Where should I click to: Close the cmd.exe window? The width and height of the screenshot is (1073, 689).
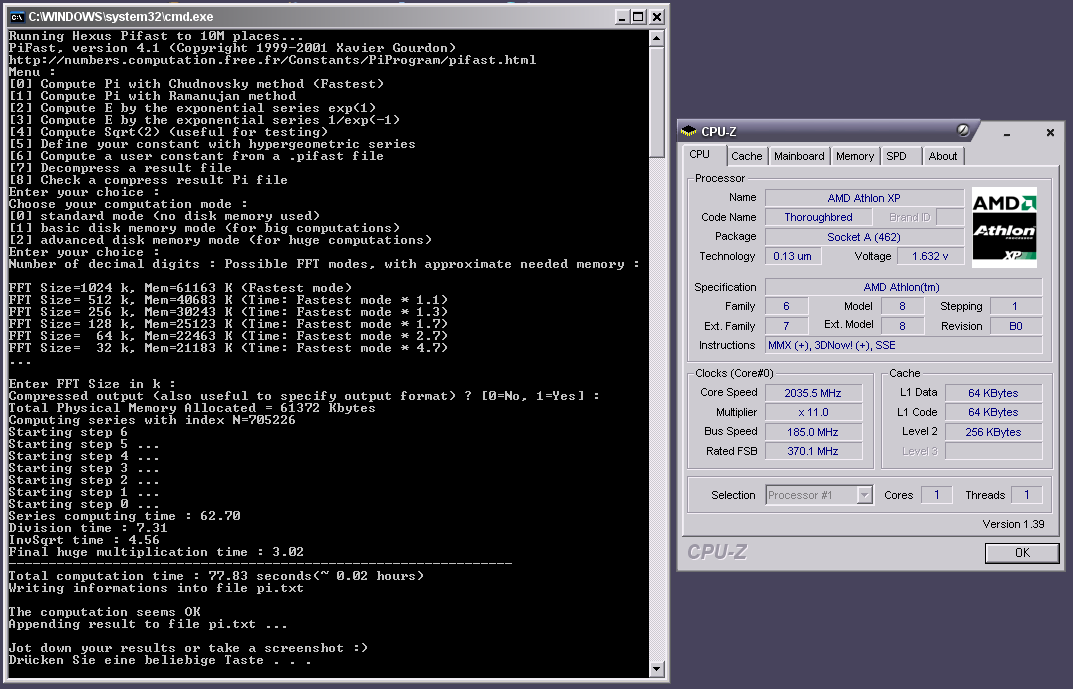coord(657,16)
